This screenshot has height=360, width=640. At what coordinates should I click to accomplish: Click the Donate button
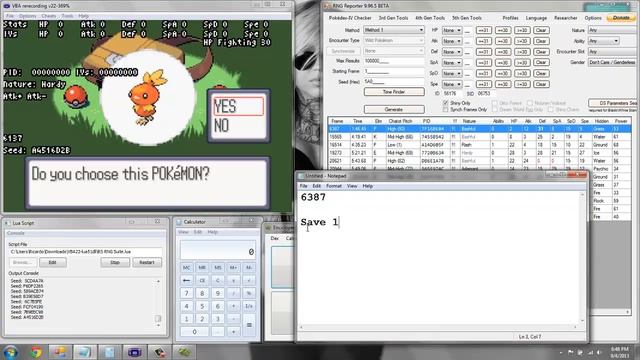[621, 18]
